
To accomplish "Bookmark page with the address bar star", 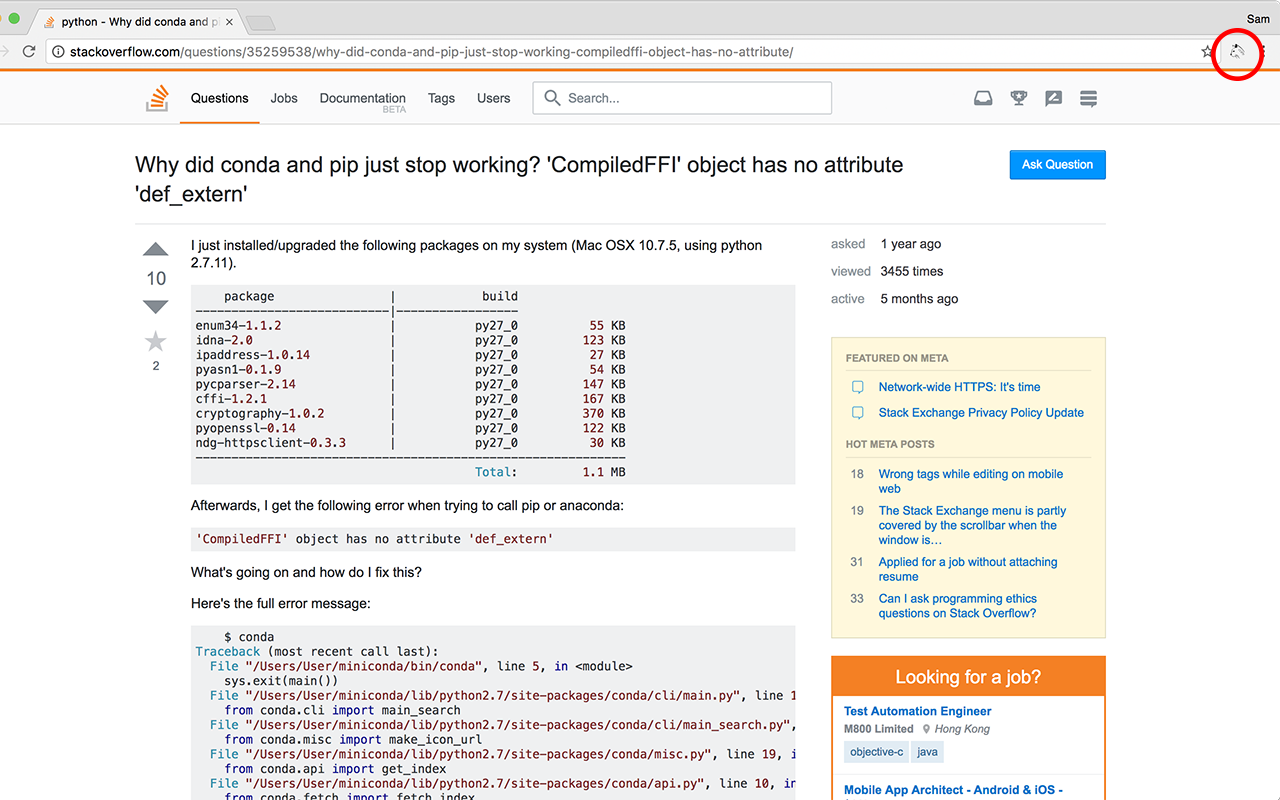I will point(1207,51).
